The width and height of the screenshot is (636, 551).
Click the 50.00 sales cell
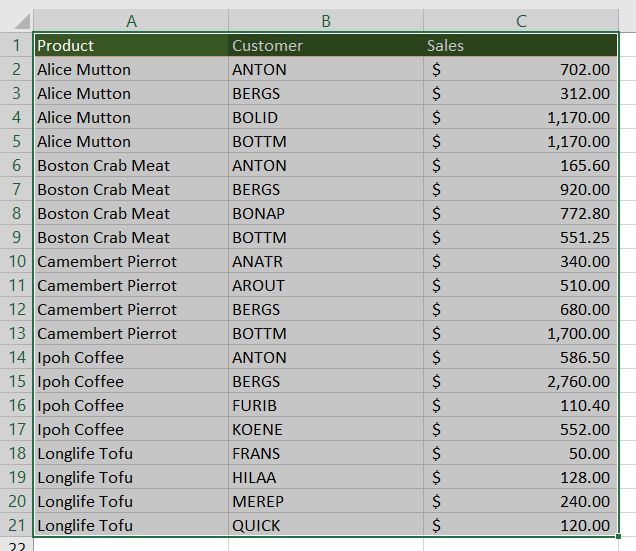(x=521, y=453)
